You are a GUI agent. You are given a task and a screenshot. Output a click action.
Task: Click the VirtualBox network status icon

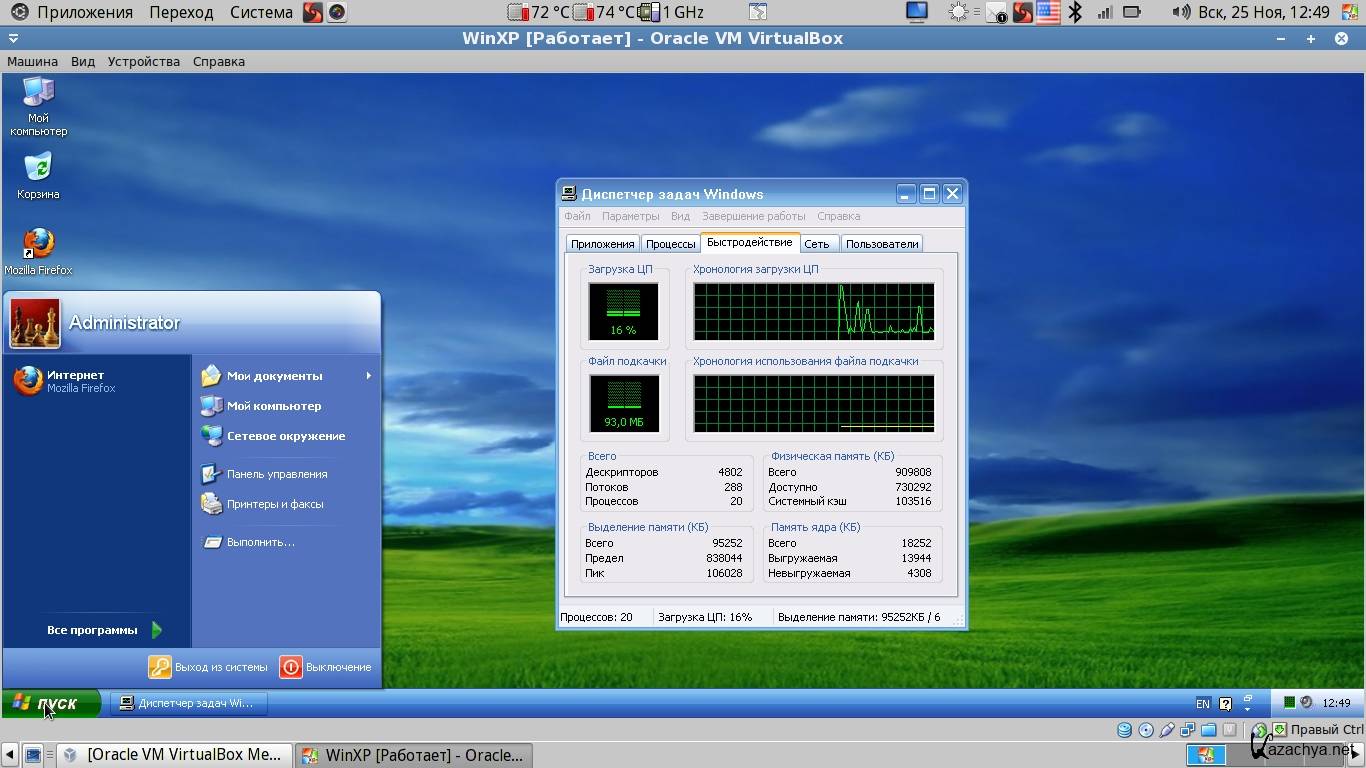pyautogui.click(x=1188, y=730)
